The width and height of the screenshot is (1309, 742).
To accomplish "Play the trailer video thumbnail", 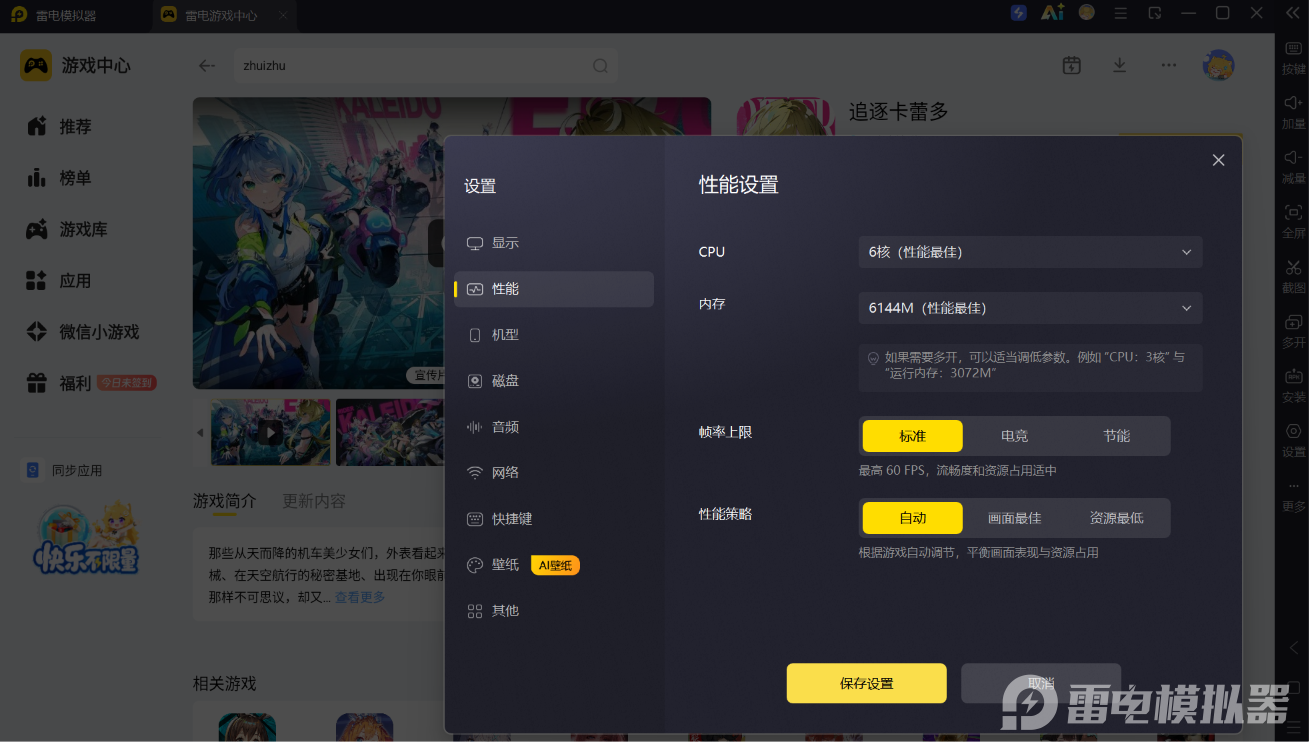I will (x=270, y=432).
